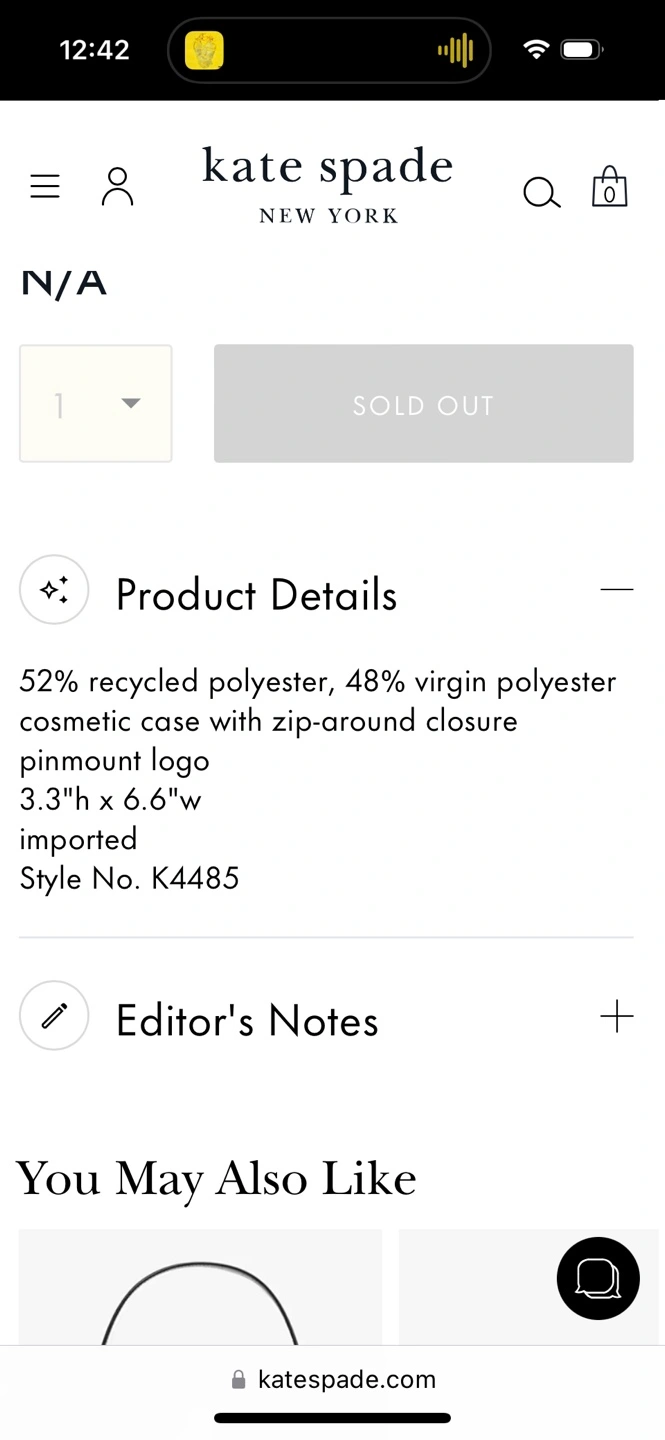The height and width of the screenshot is (1440, 665).
Task: Open the quantity dropdown selector
Action: 96,404
